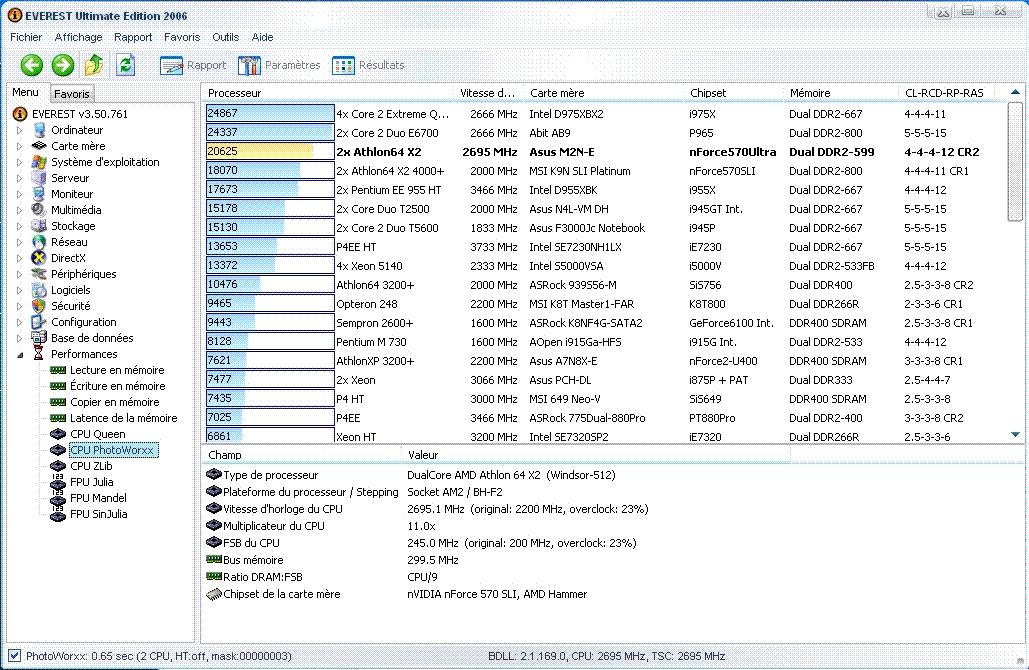
Task: Select the Système d'exploitation Windows icon
Action: point(39,162)
